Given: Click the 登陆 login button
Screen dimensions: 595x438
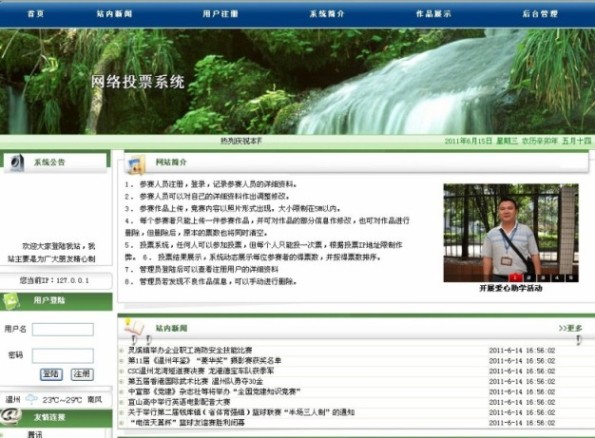Looking at the screenshot, I should pos(51,374).
